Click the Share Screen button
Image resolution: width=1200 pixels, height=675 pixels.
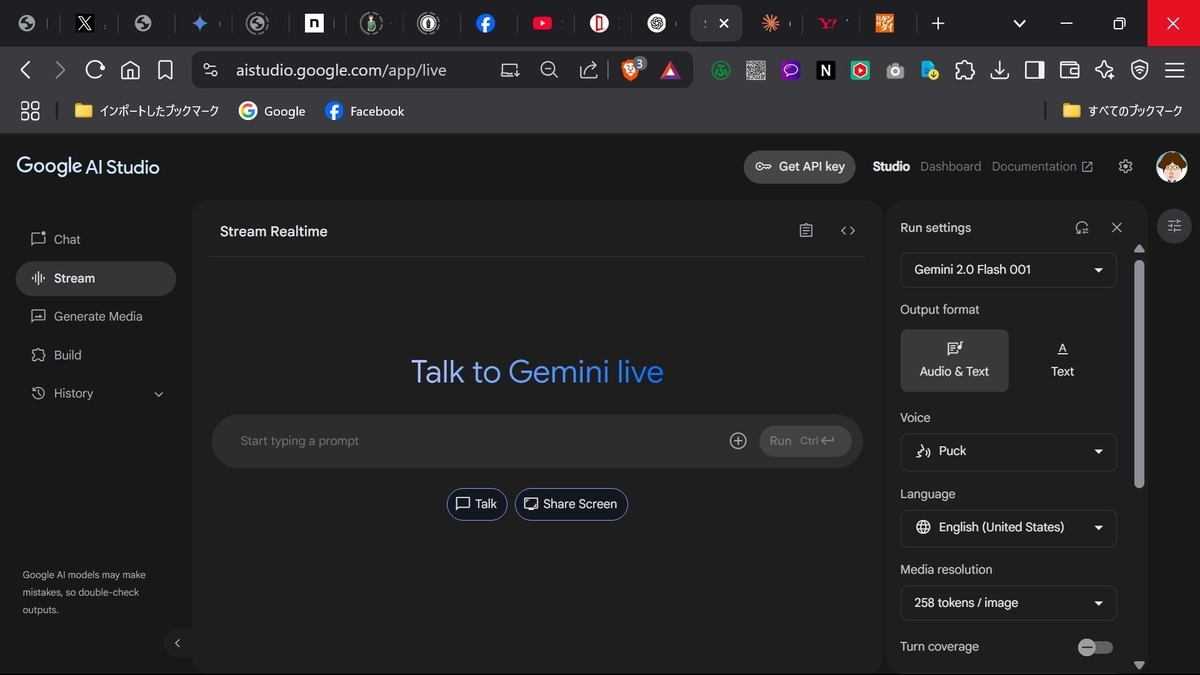point(571,504)
